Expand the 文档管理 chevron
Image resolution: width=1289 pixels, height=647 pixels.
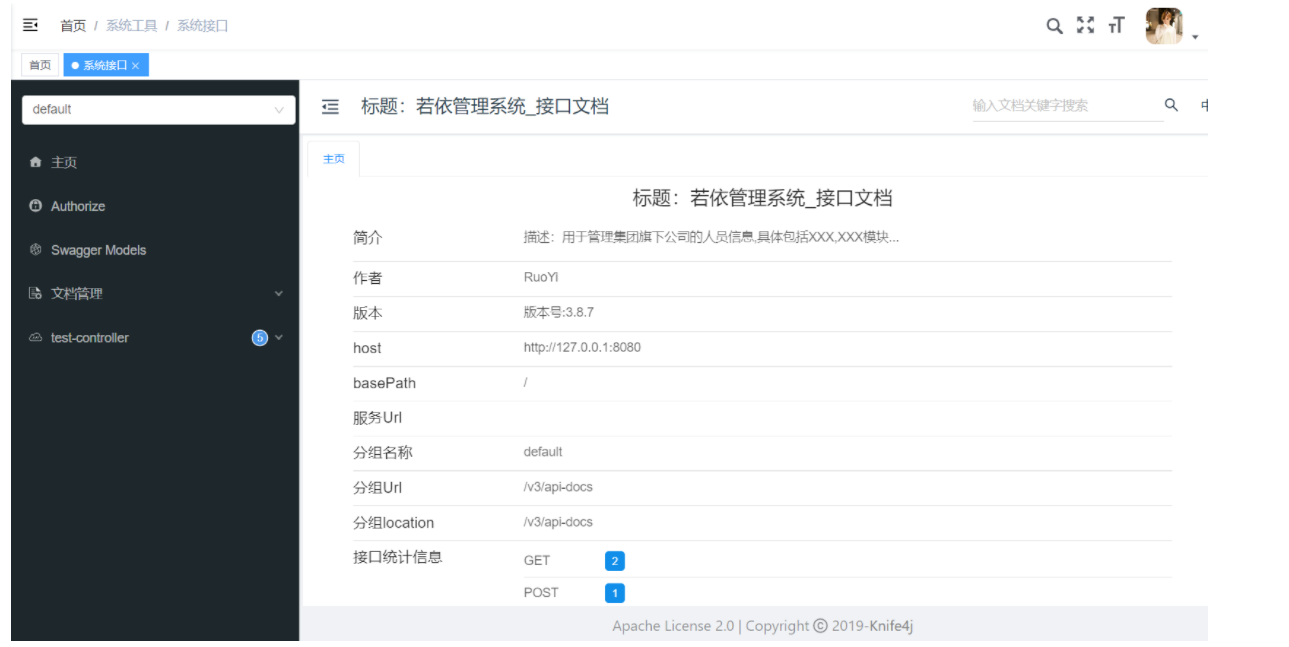pos(279,293)
